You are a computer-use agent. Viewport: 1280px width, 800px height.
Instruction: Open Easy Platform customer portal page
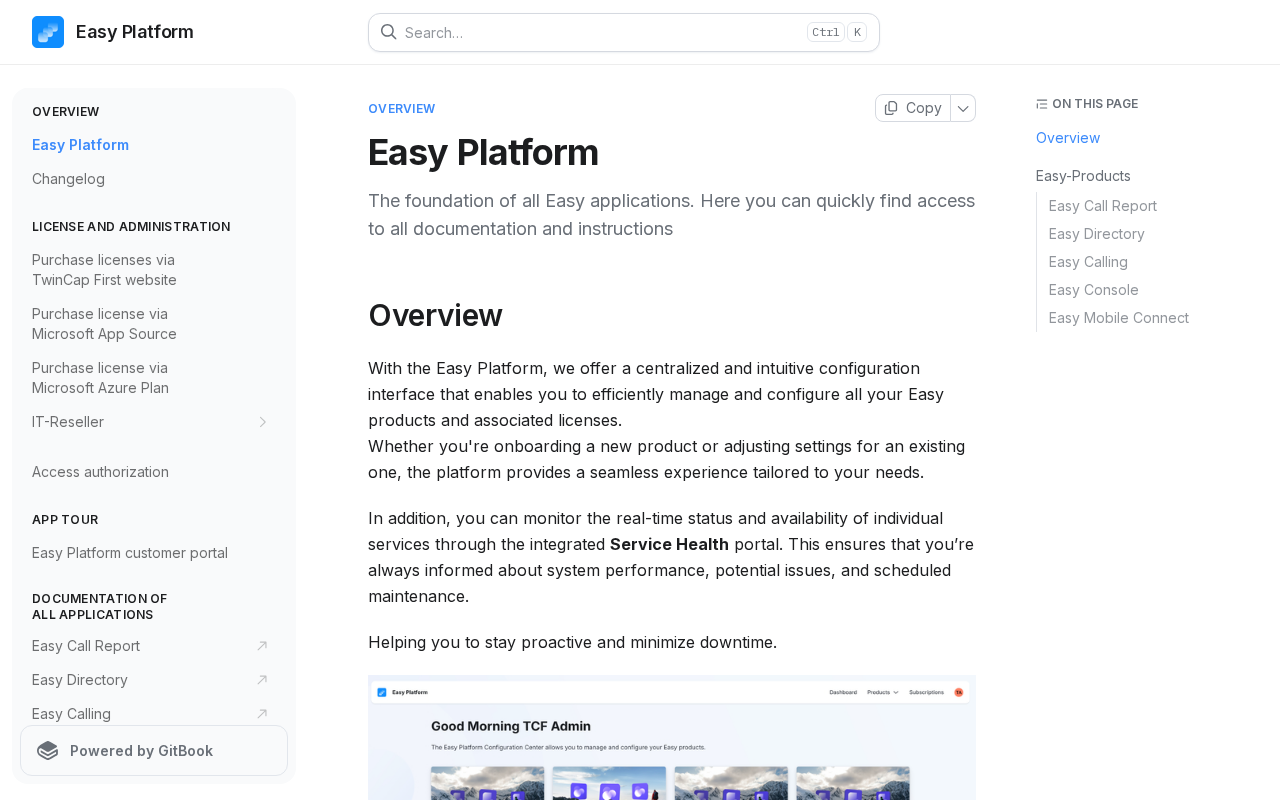(x=130, y=553)
